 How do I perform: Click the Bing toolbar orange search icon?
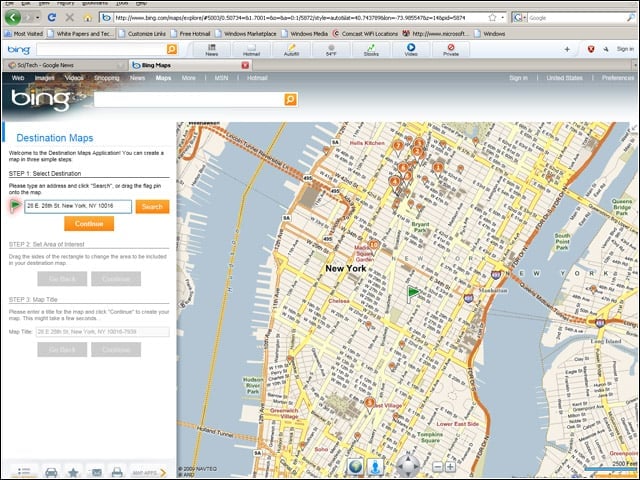[172, 49]
